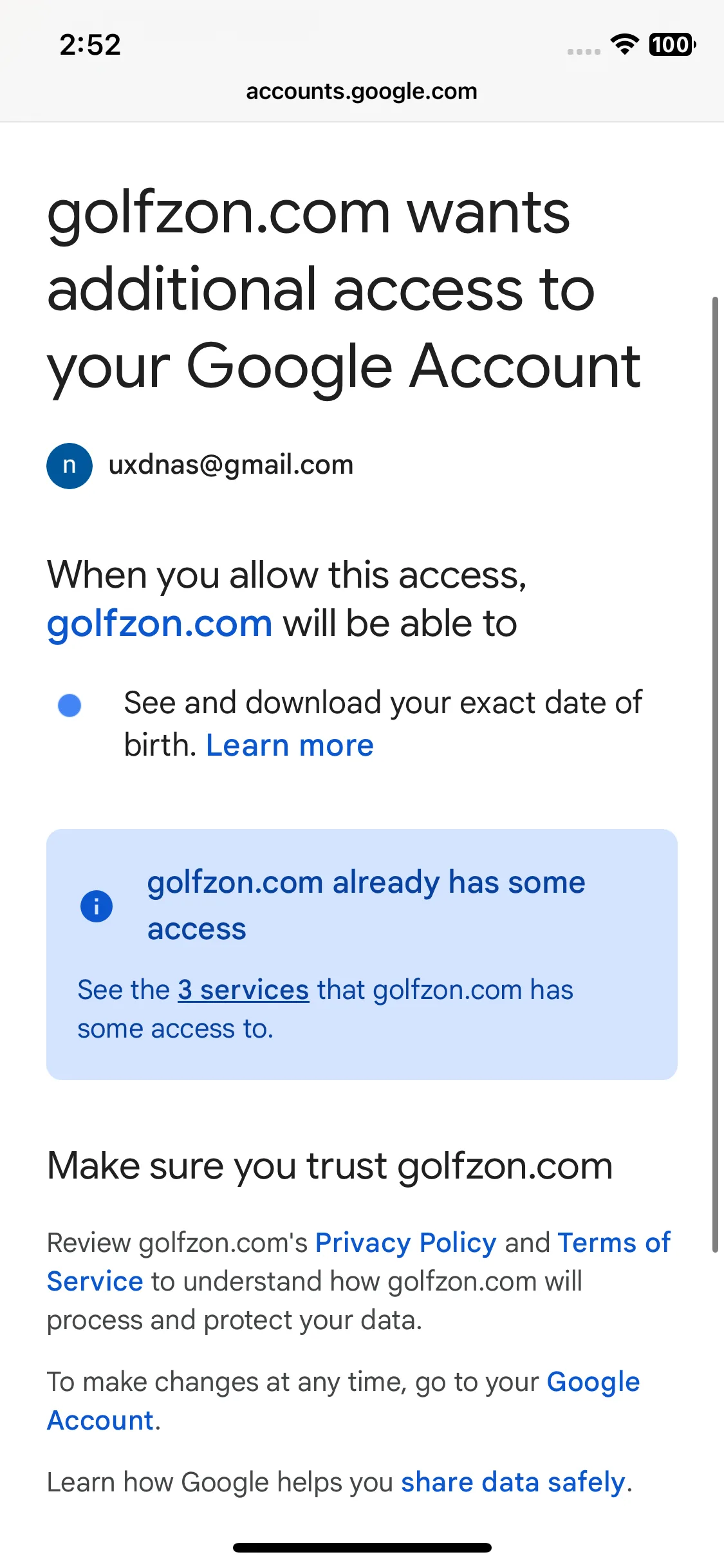Image resolution: width=724 pixels, height=1568 pixels.
Task: Tap the cellular signal dots indicator
Action: pyautogui.click(x=584, y=51)
